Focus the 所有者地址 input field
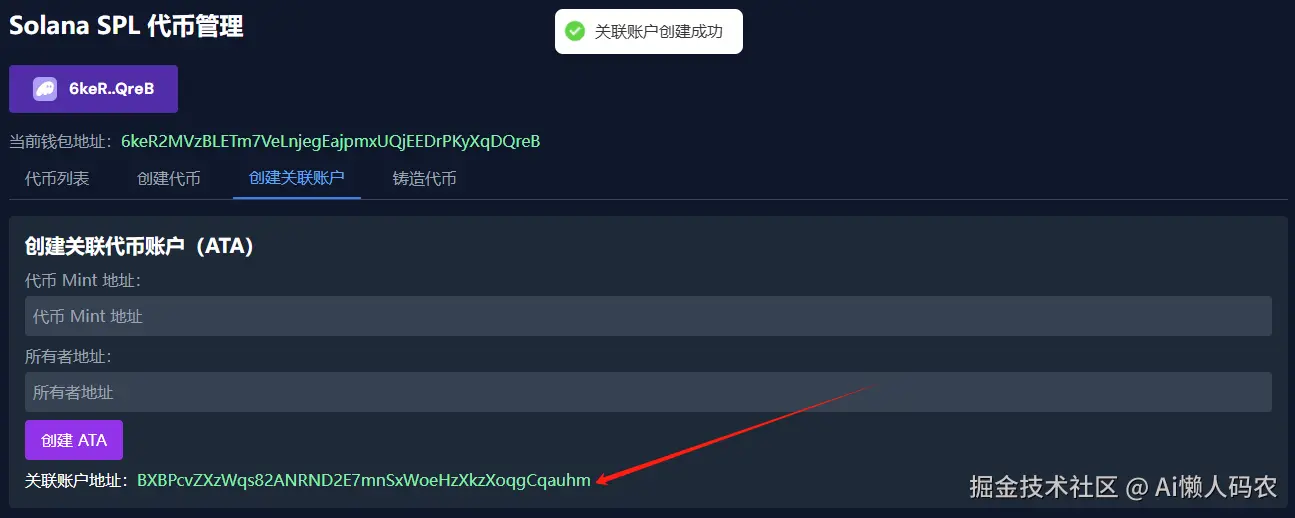The image size is (1295, 518). click(x=648, y=392)
